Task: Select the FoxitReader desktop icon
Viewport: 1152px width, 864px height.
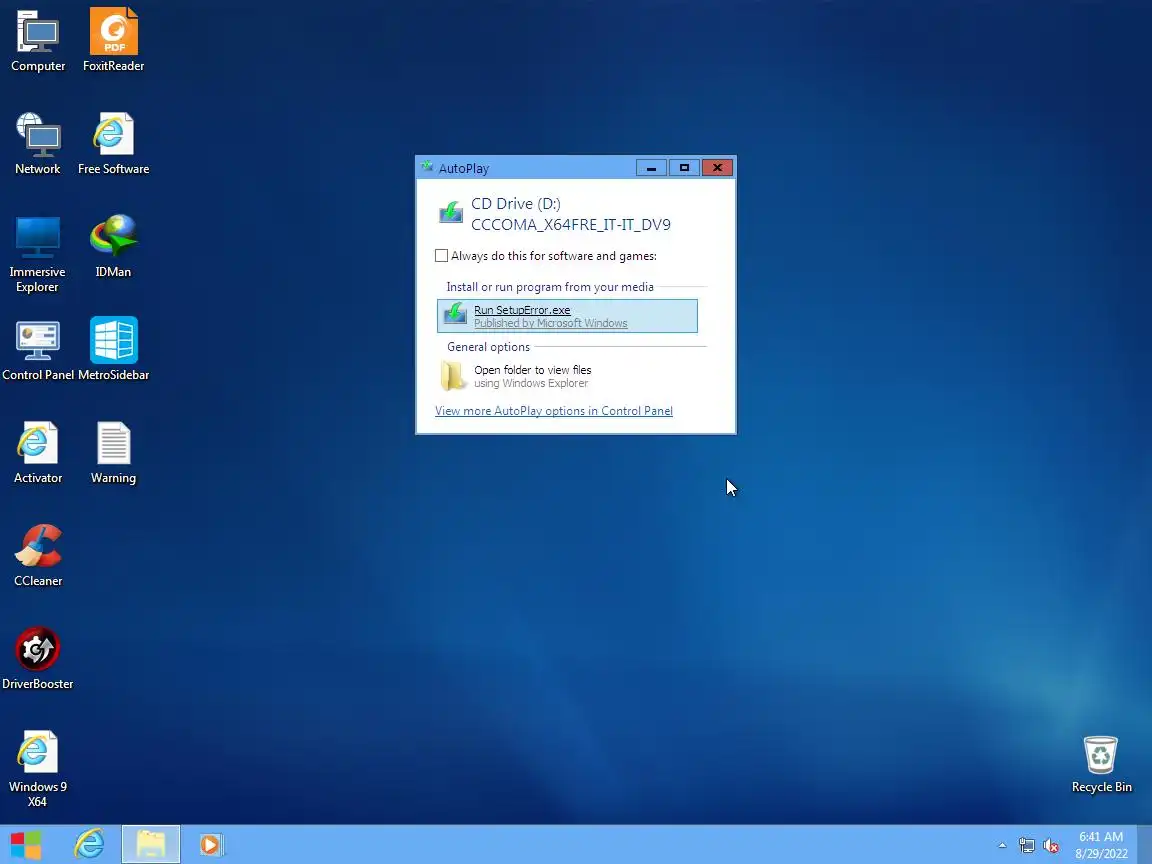Action: [x=113, y=41]
